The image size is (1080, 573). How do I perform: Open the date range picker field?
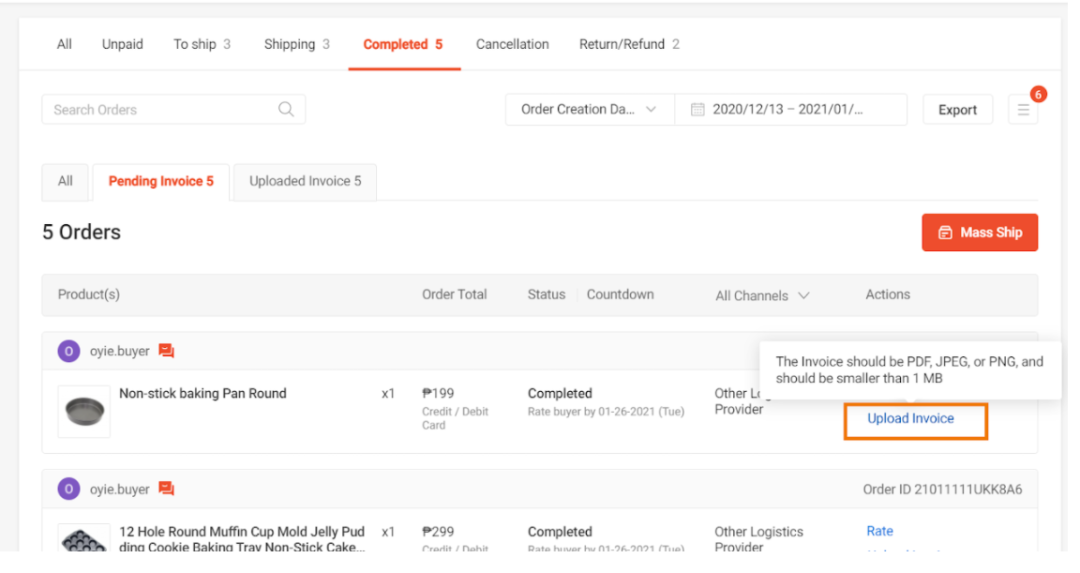pos(791,110)
